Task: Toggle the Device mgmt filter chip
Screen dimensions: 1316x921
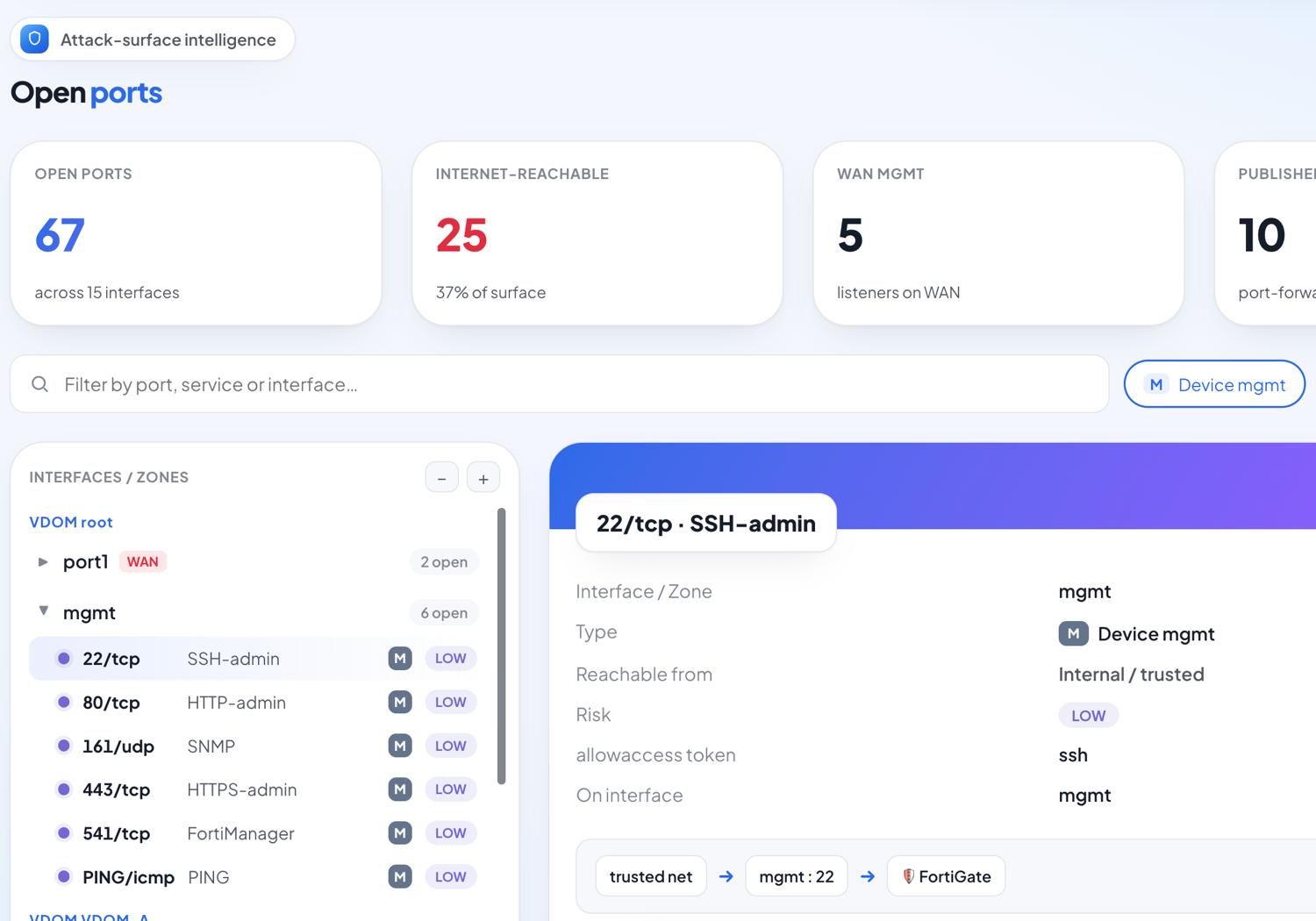Action: [1214, 384]
